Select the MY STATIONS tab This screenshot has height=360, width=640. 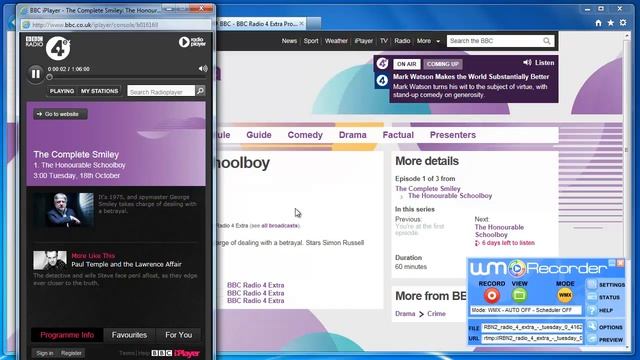[x=99, y=91]
